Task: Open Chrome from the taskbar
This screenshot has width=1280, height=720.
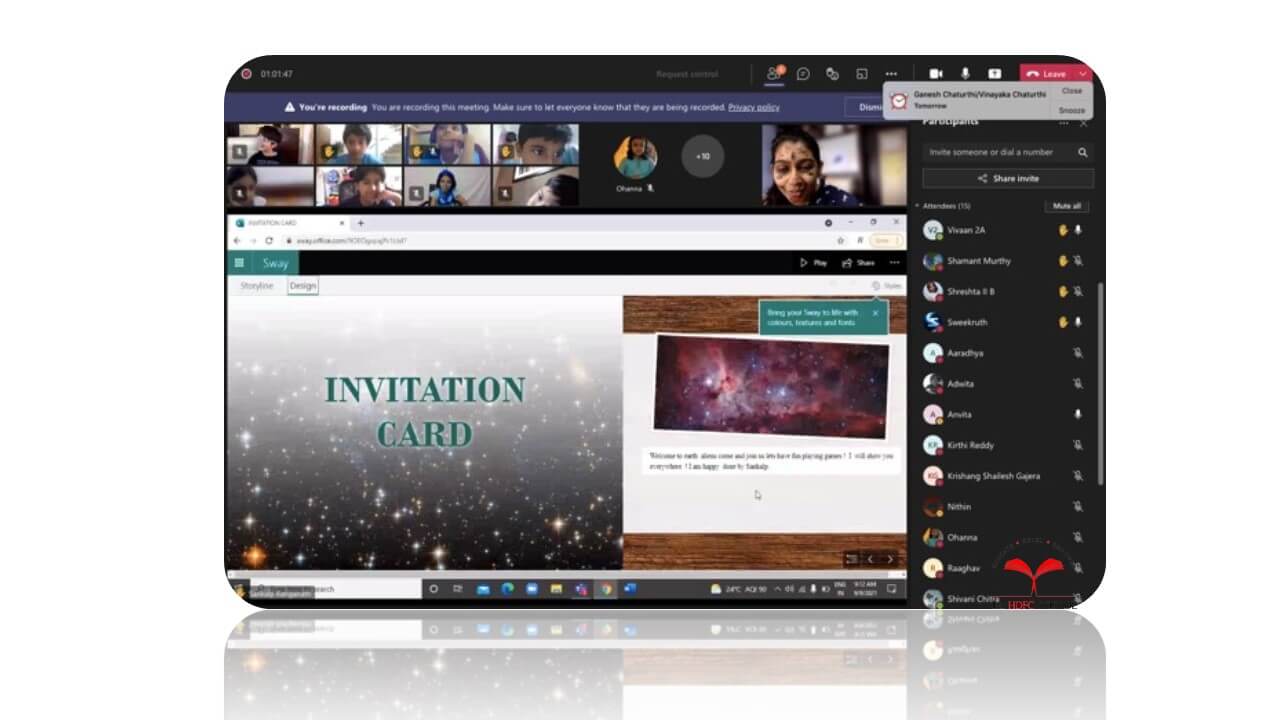Action: (606, 589)
